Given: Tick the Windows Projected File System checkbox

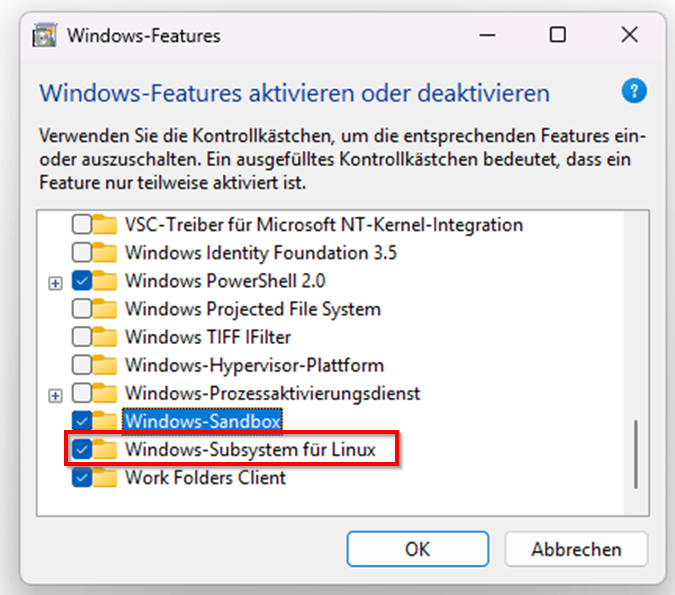Looking at the screenshot, I should pos(81,309).
